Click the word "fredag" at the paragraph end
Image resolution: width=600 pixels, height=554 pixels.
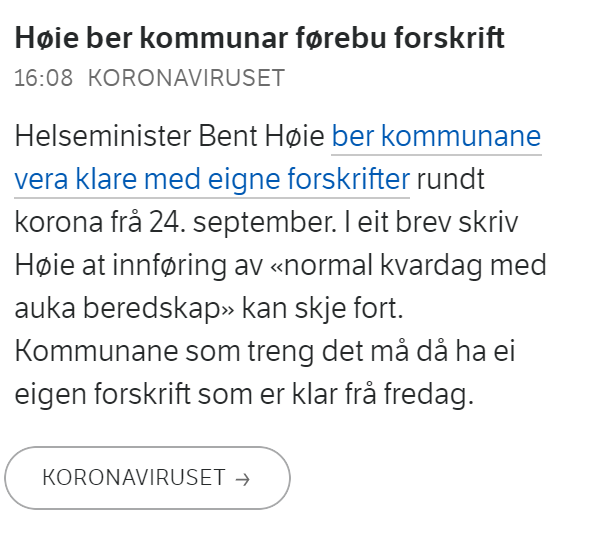pyautogui.click(x=425, y=394)
